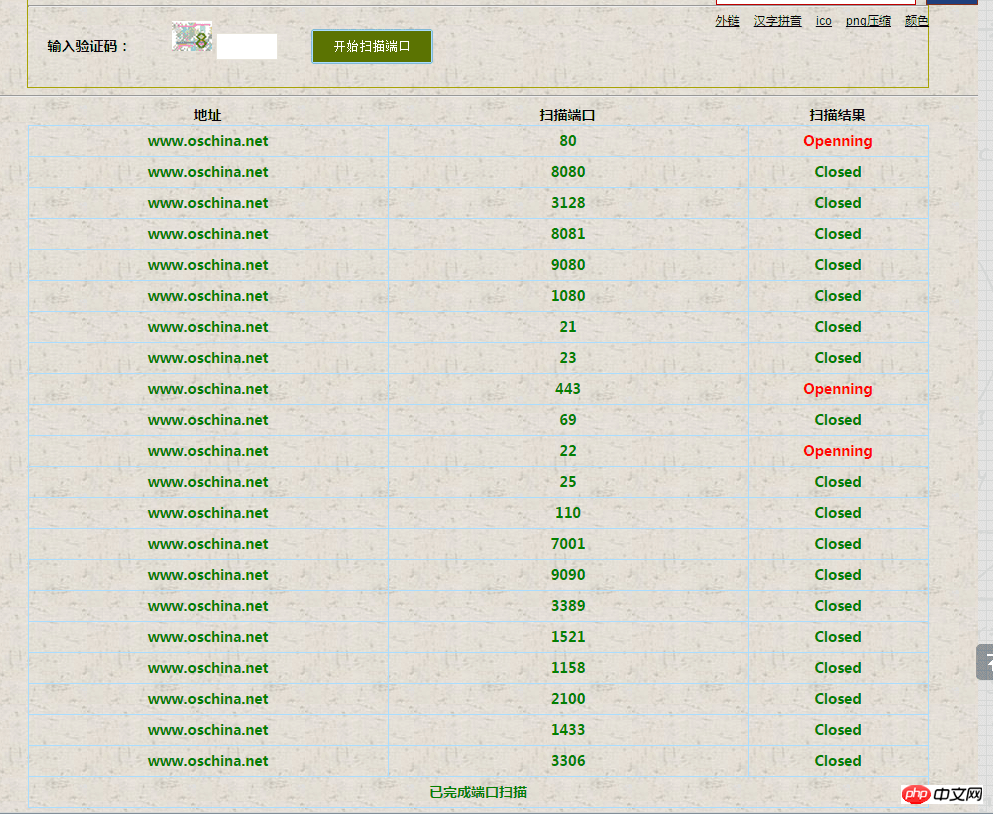Select port 25 cell
The image size is (993, 814).
click(568, 482)
